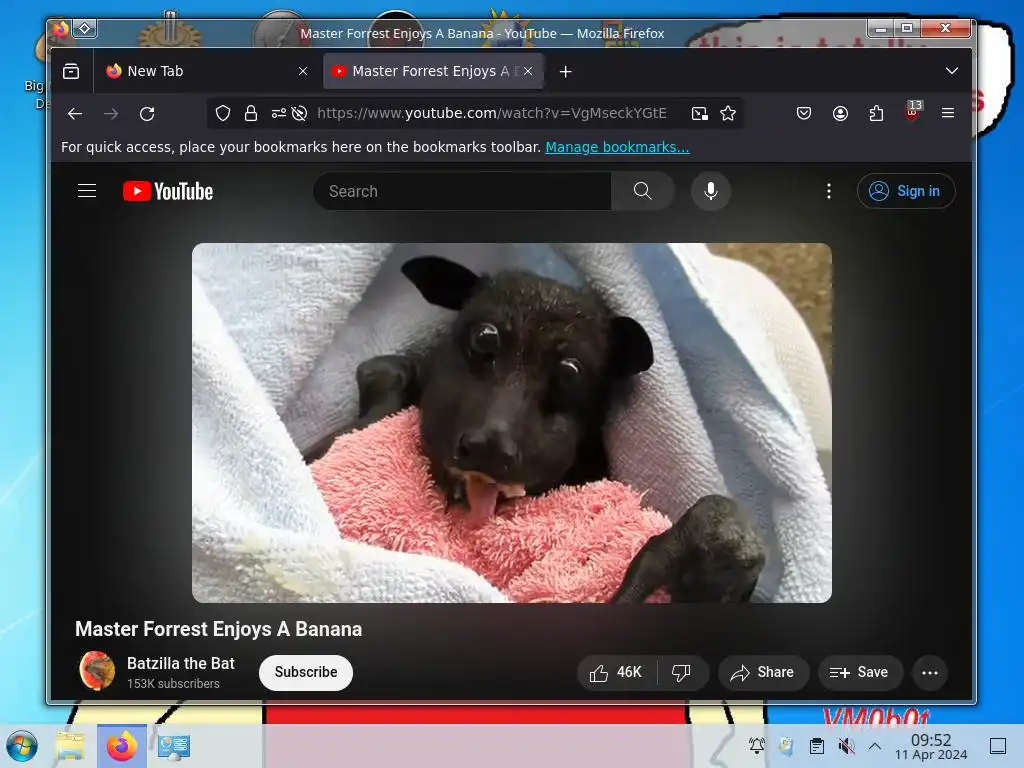
Task: Subscribe to Batzilla the Bat
Action: tap(306, 673)
